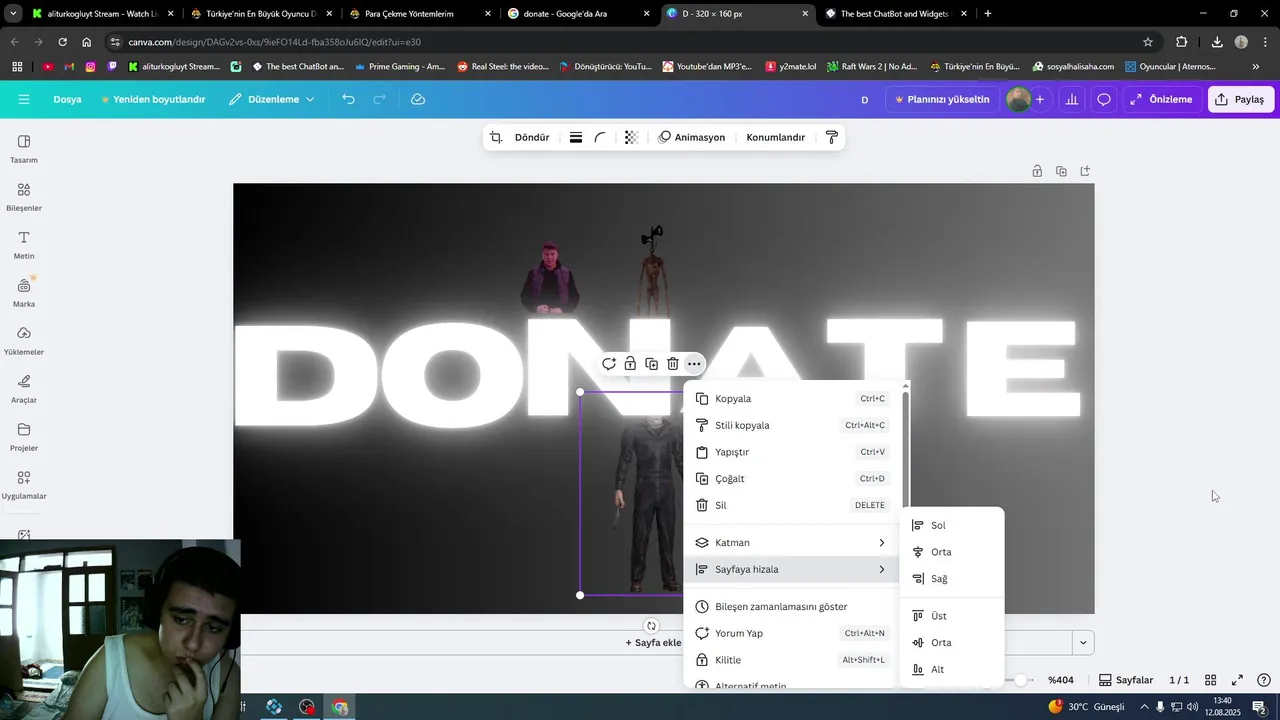The width and height of the screenshot is (1280, 720).
Task: Click cloud save status icon
Action: [418, 99]
